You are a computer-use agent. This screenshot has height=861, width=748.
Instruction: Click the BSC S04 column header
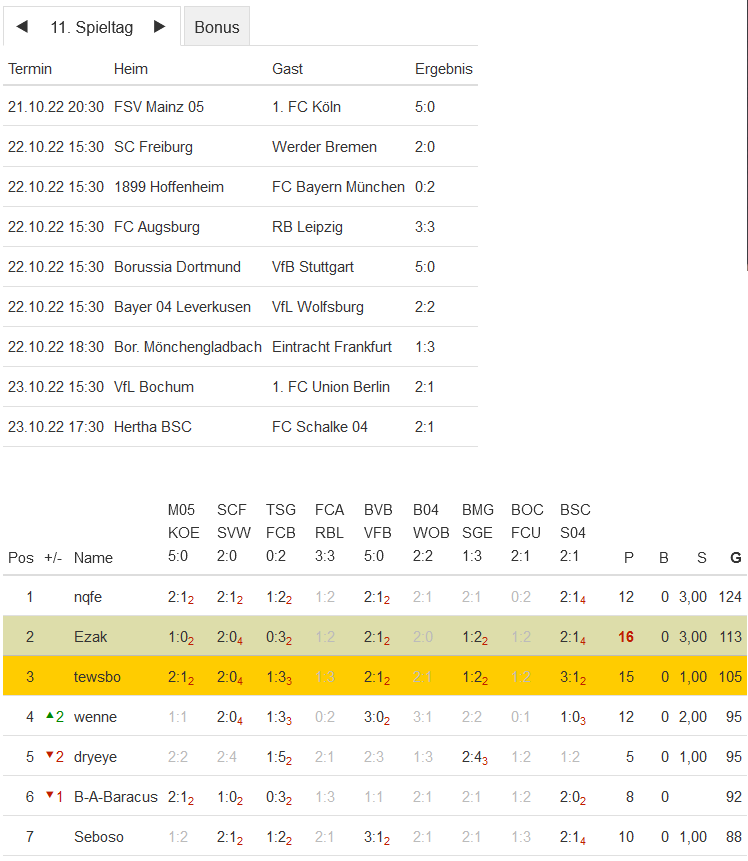click(575, 532)
